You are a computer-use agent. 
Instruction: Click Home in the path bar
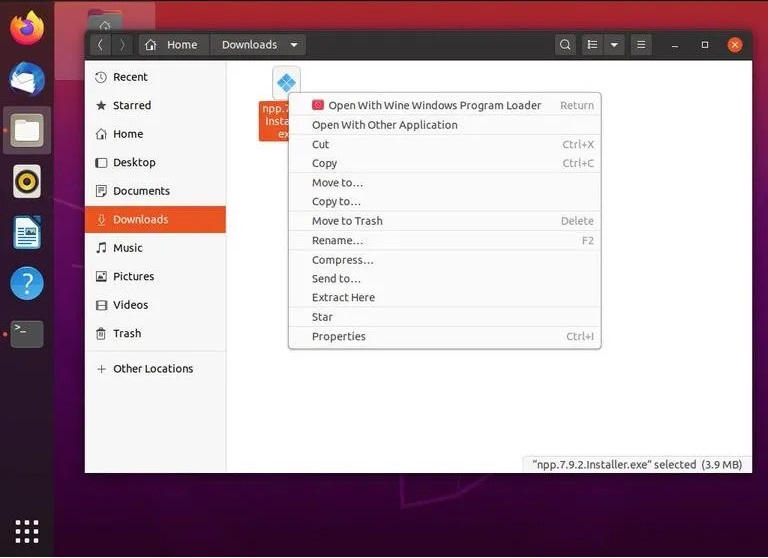click(x=173, y=45)
